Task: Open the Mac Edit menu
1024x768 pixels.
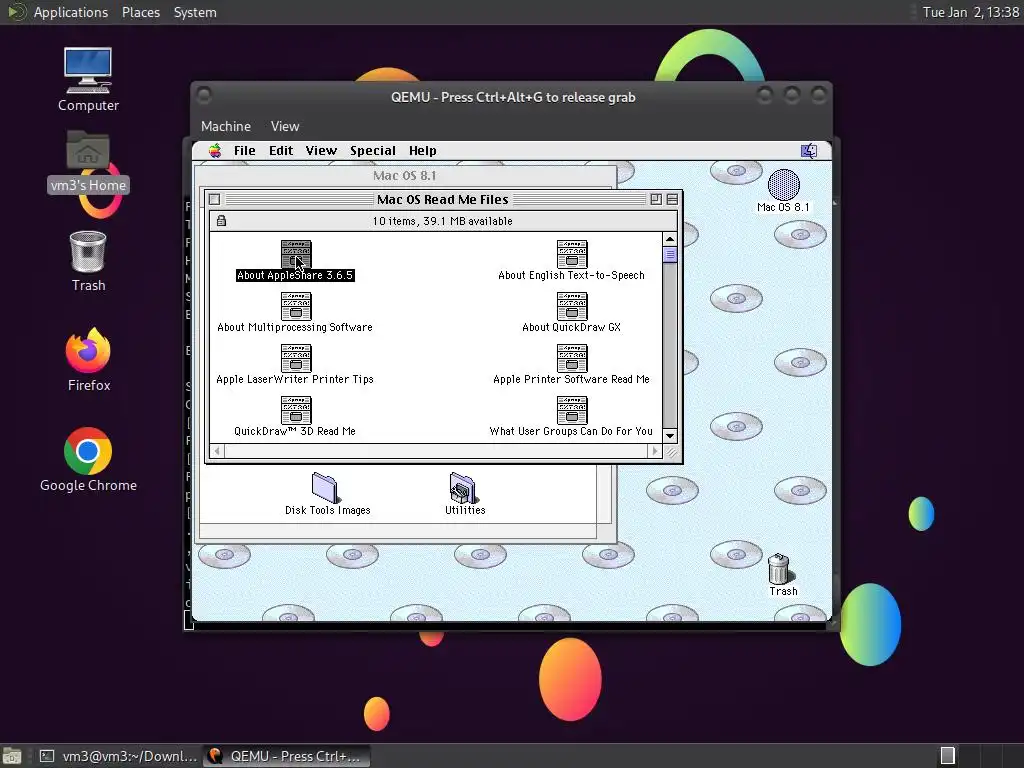Action: point(281,151)
